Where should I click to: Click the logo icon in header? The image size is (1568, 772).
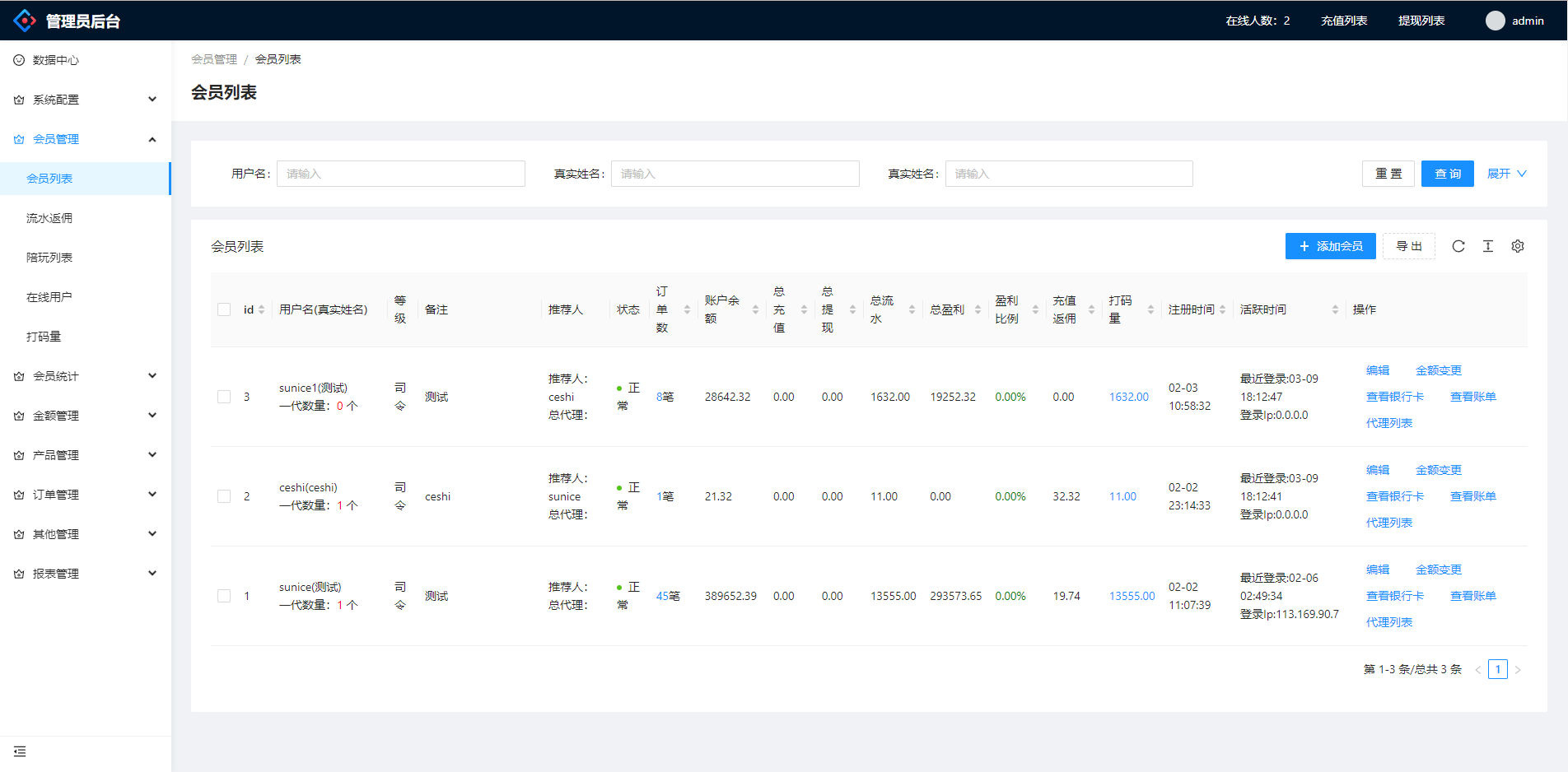[x=25, y=21]
